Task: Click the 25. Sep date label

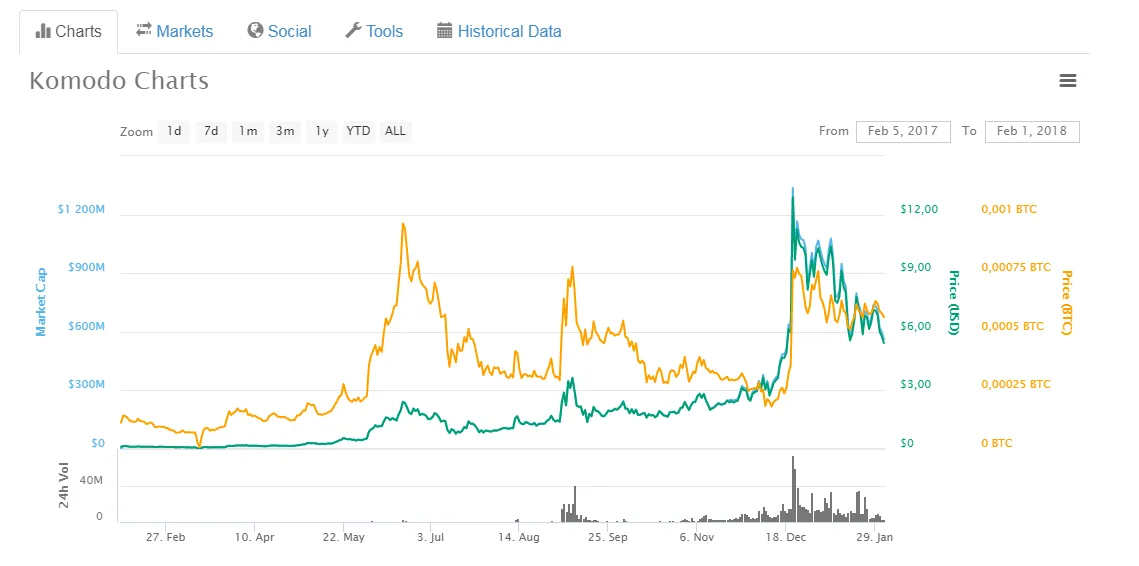Action: 608,538
